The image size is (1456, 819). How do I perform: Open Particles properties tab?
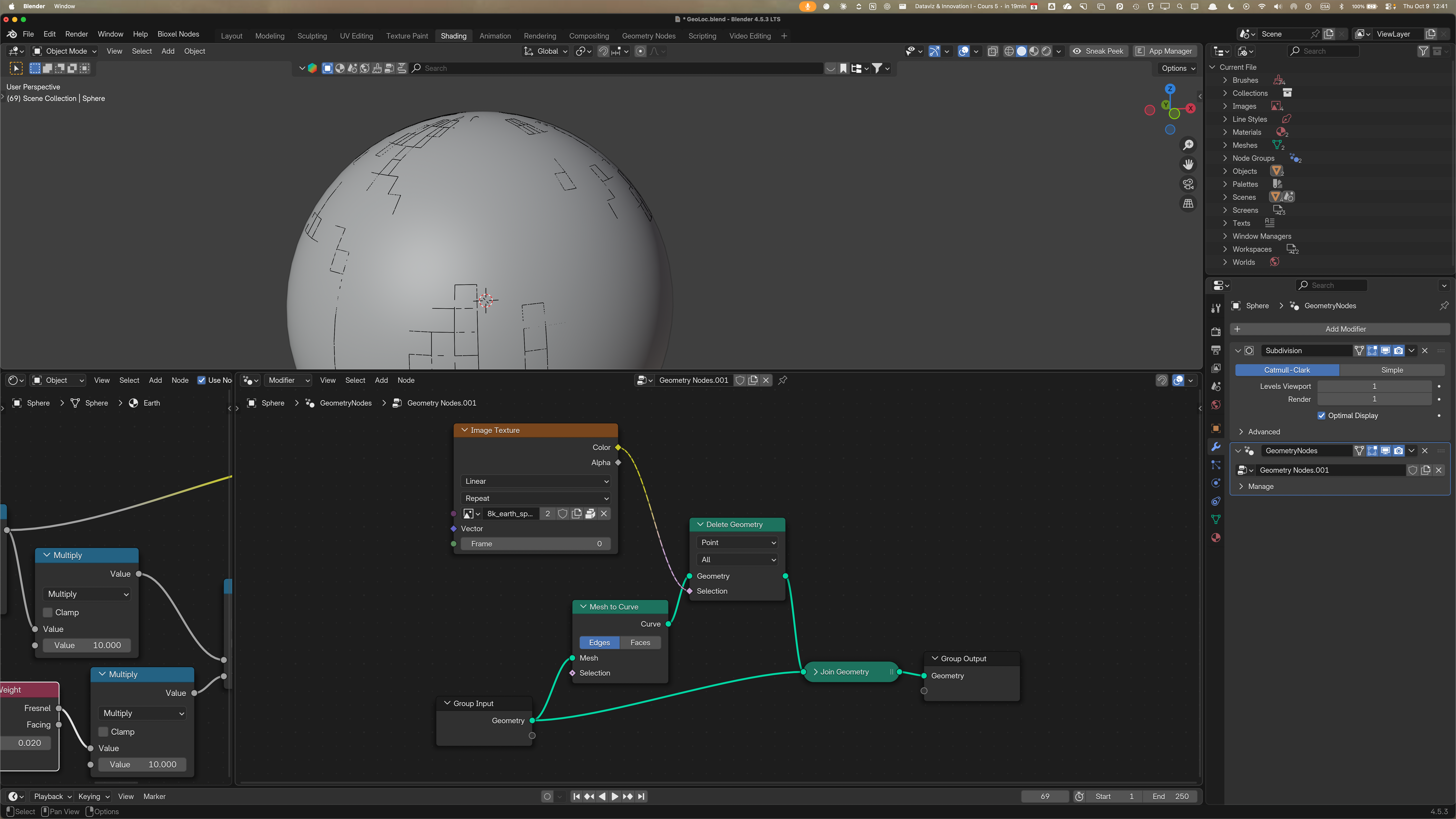1216,465
